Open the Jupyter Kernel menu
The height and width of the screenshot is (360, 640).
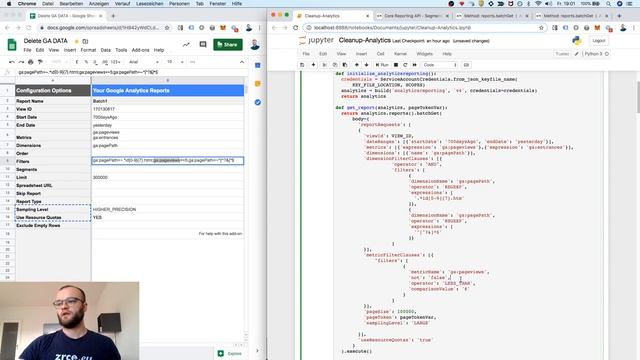(x=400, y=54)
